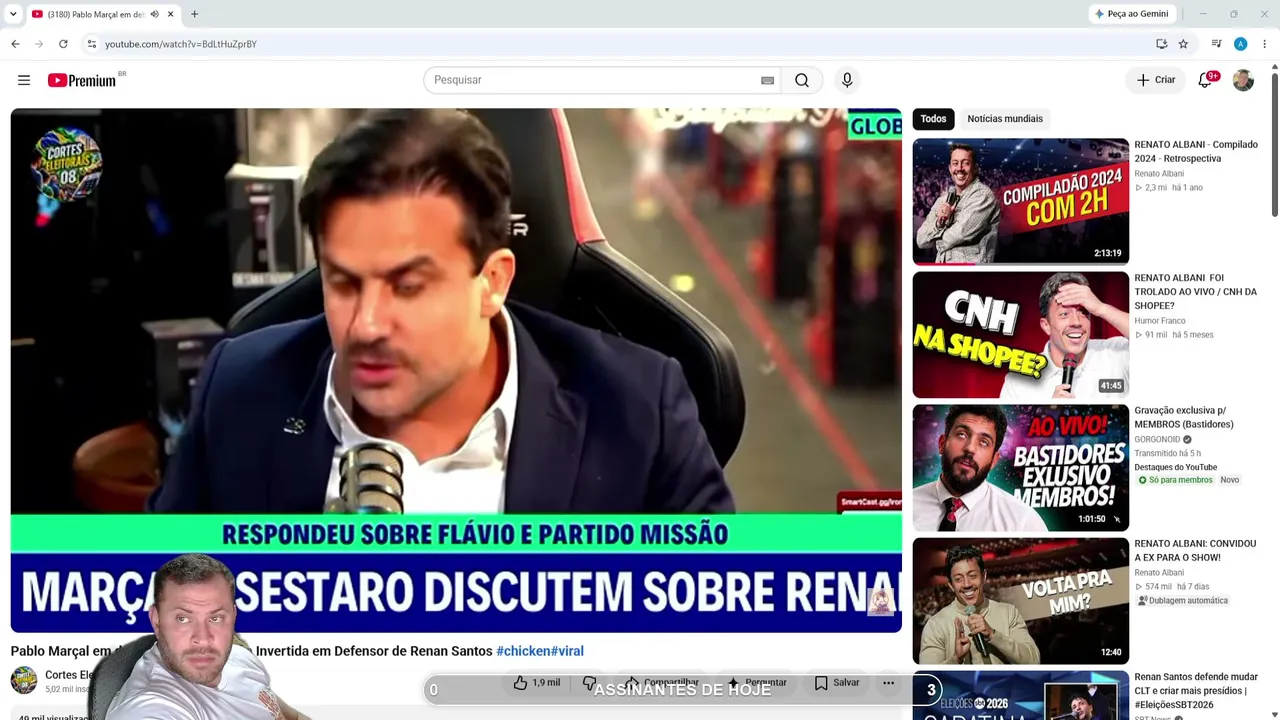Mute the tab via its speaker icon
Viewport: 1280px width, 720px height.
click(x=154, y=14)
